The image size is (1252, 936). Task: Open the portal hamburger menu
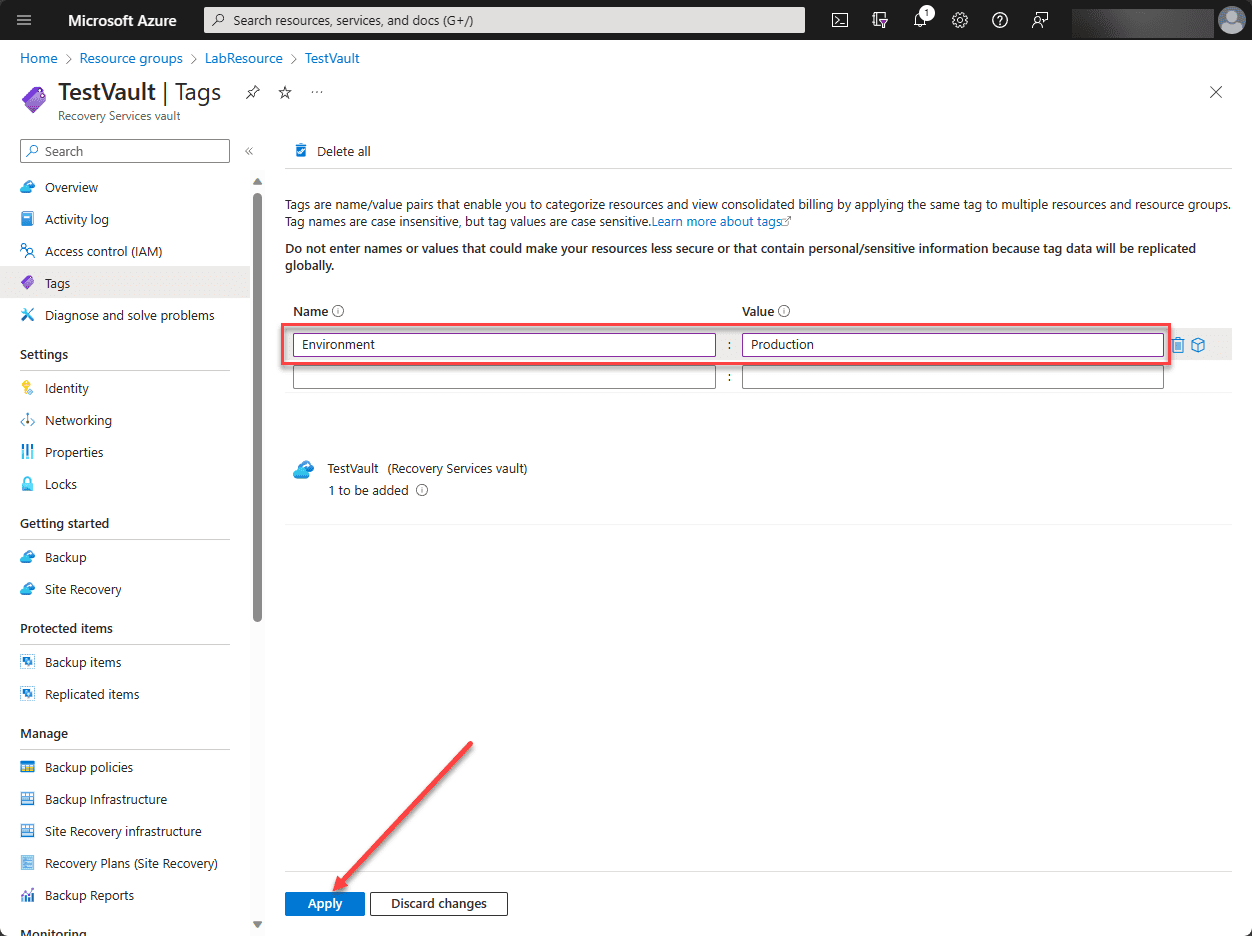coord(25,20)
